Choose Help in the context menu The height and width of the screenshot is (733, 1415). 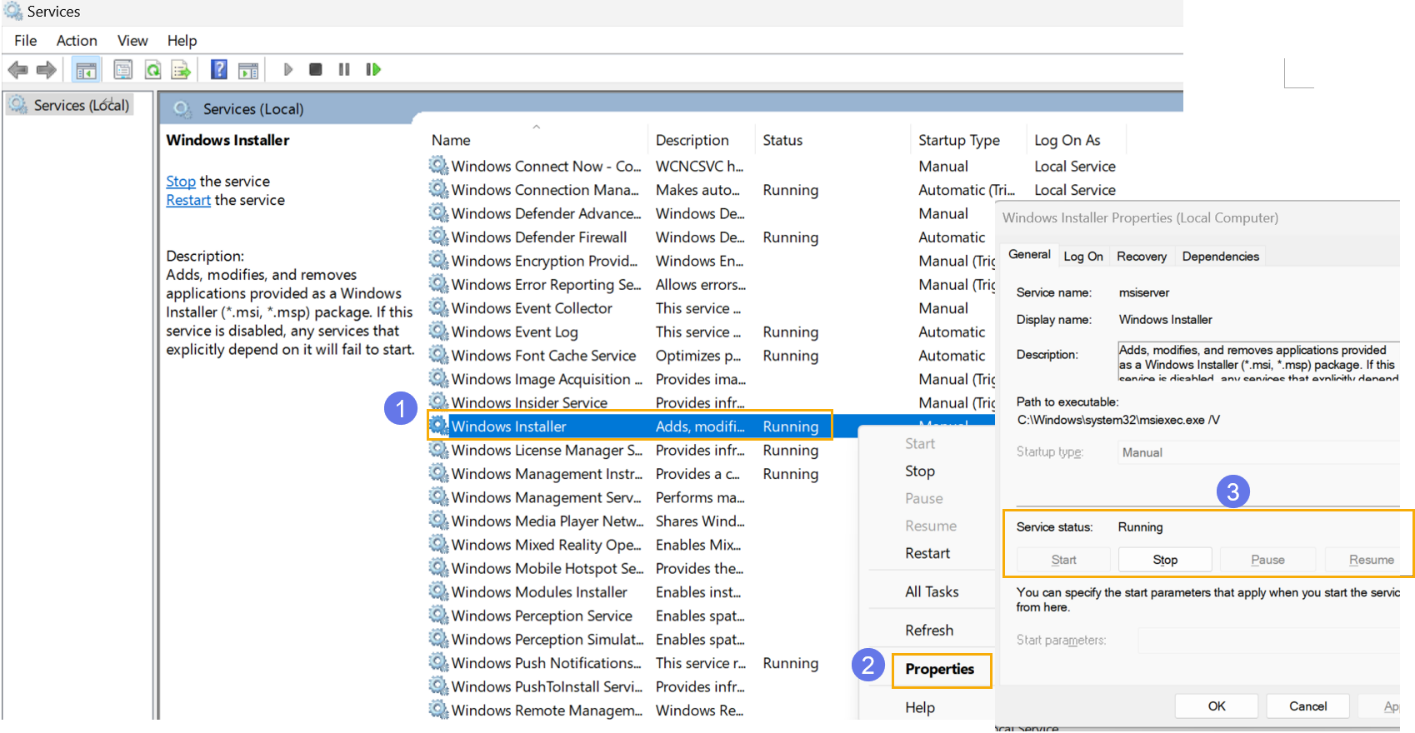click(920, 707)
